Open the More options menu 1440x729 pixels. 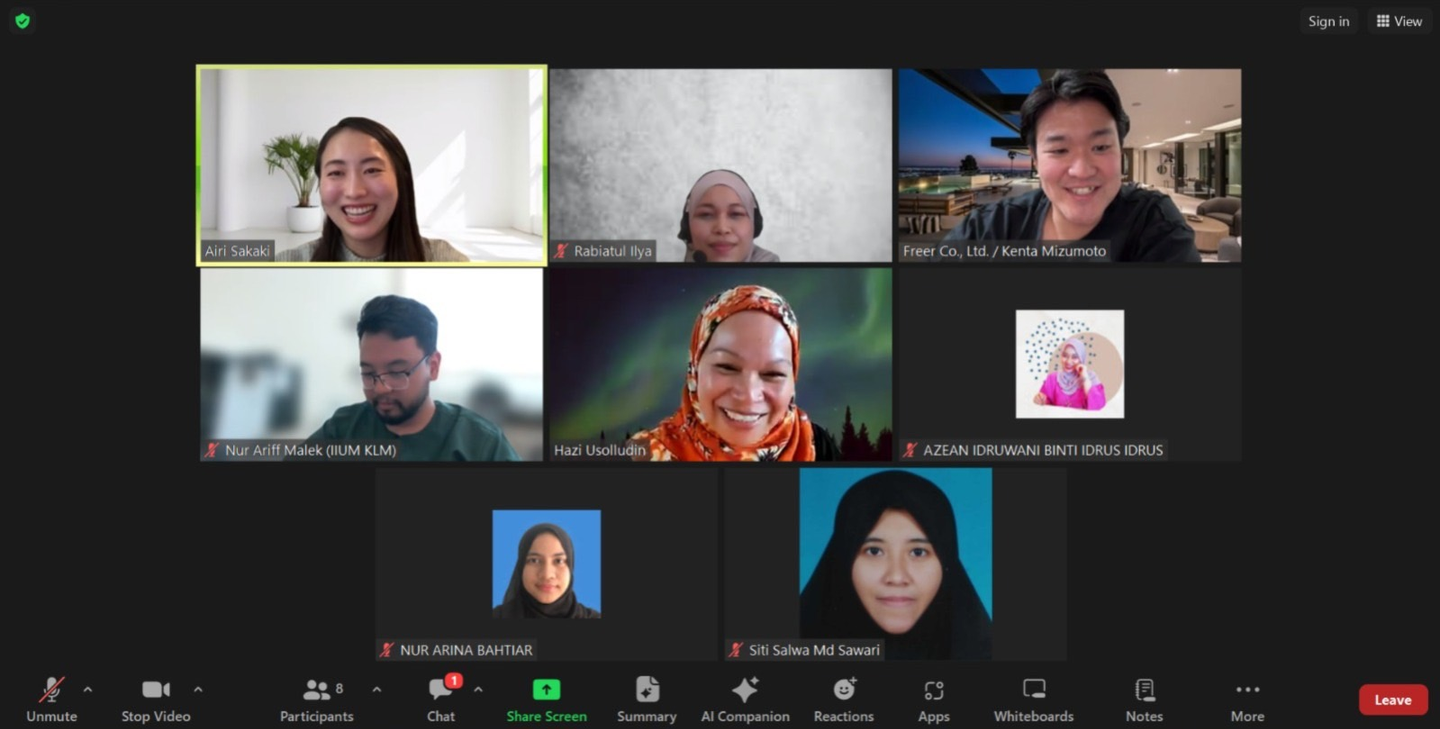[1247, 699]
